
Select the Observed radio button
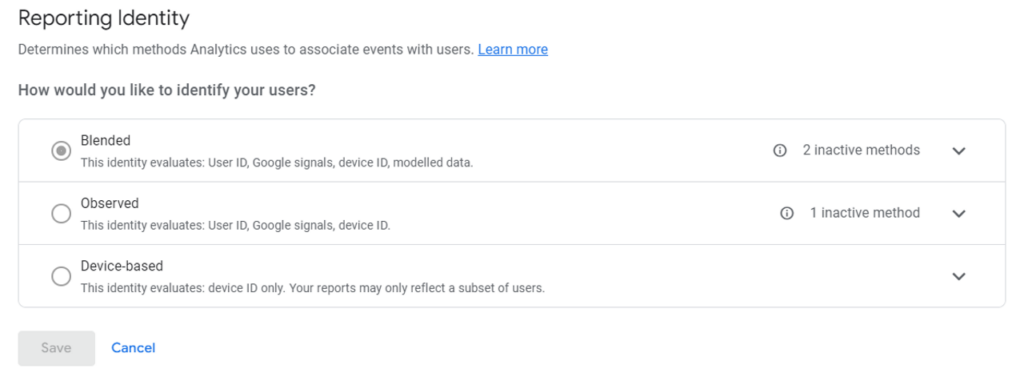[61, 214]
